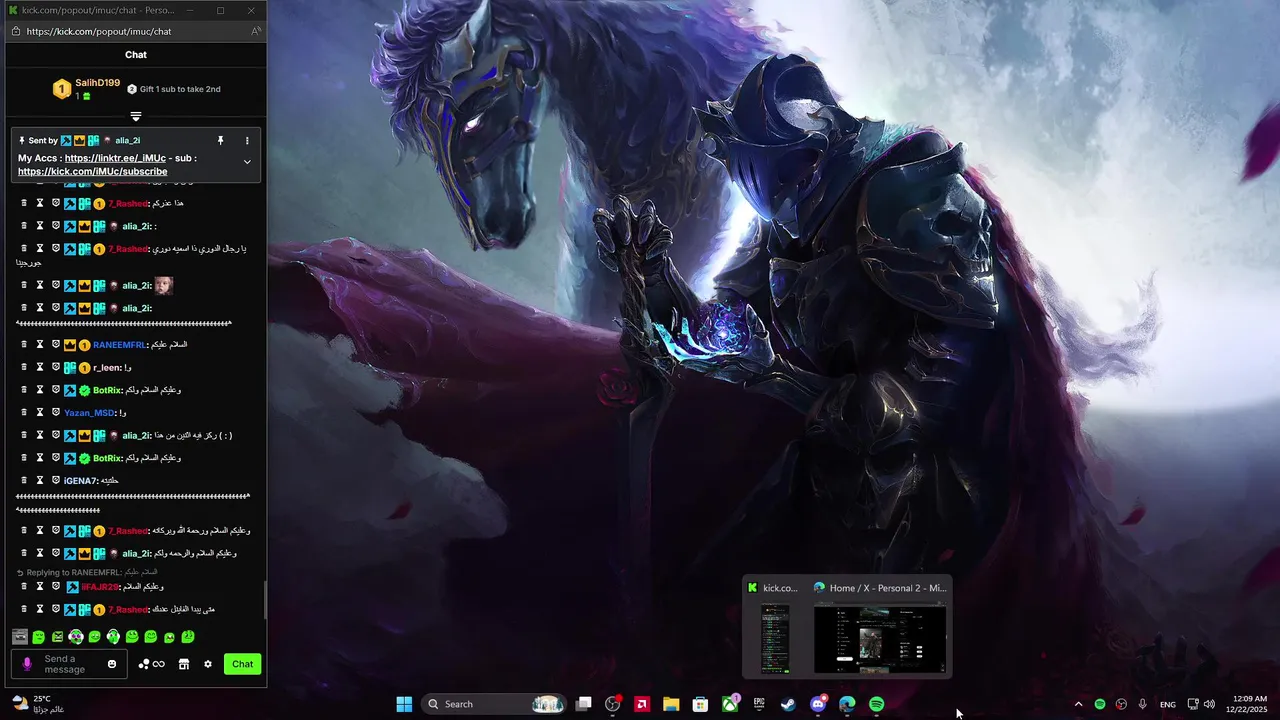Open username iGENA7 in chat
1280x720 pixels.
[80, 481]
